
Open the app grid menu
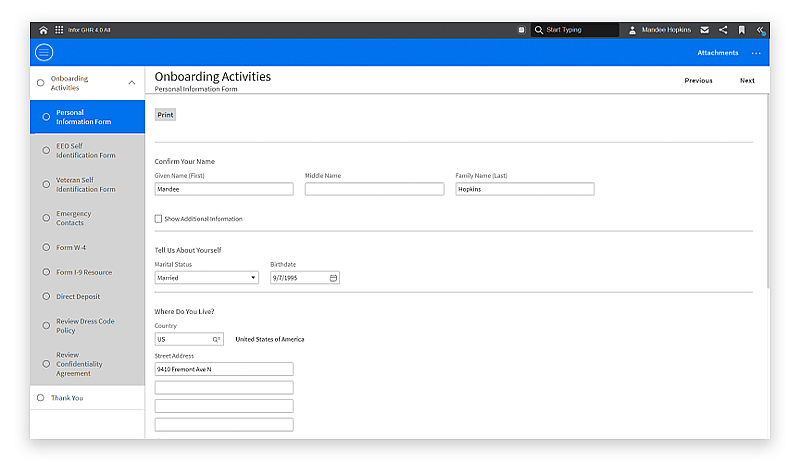(x=59, y=30)
